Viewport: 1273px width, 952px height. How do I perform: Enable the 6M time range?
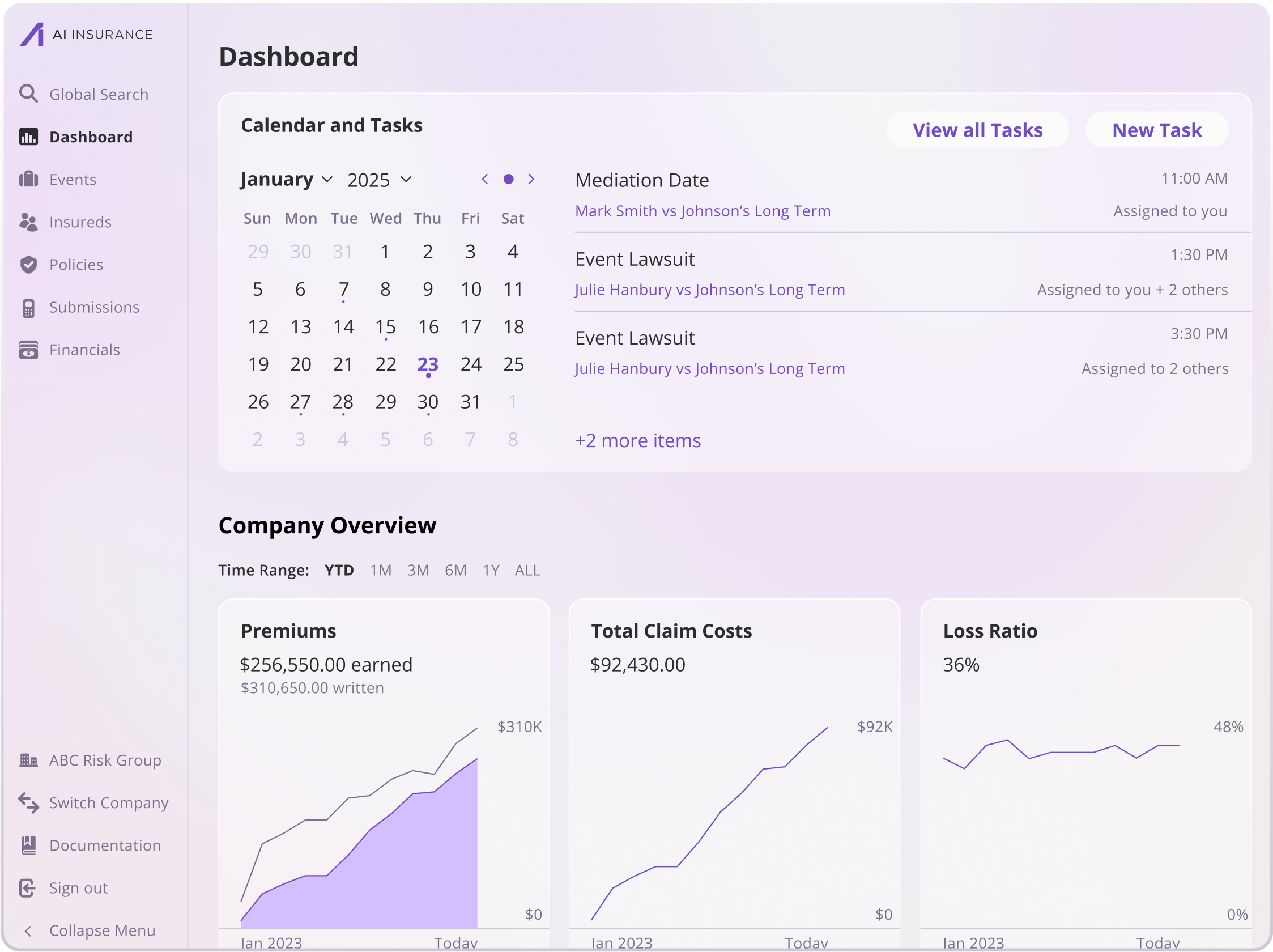pyautogui.click(x=455, y=570)
